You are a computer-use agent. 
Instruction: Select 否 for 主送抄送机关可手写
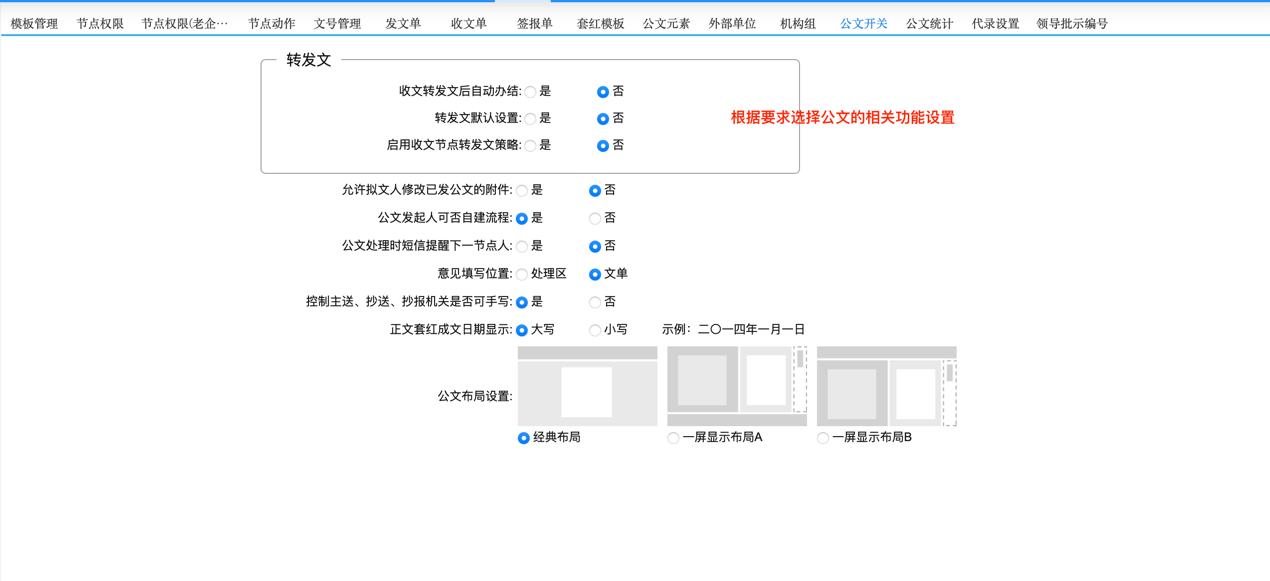(593, 301)
